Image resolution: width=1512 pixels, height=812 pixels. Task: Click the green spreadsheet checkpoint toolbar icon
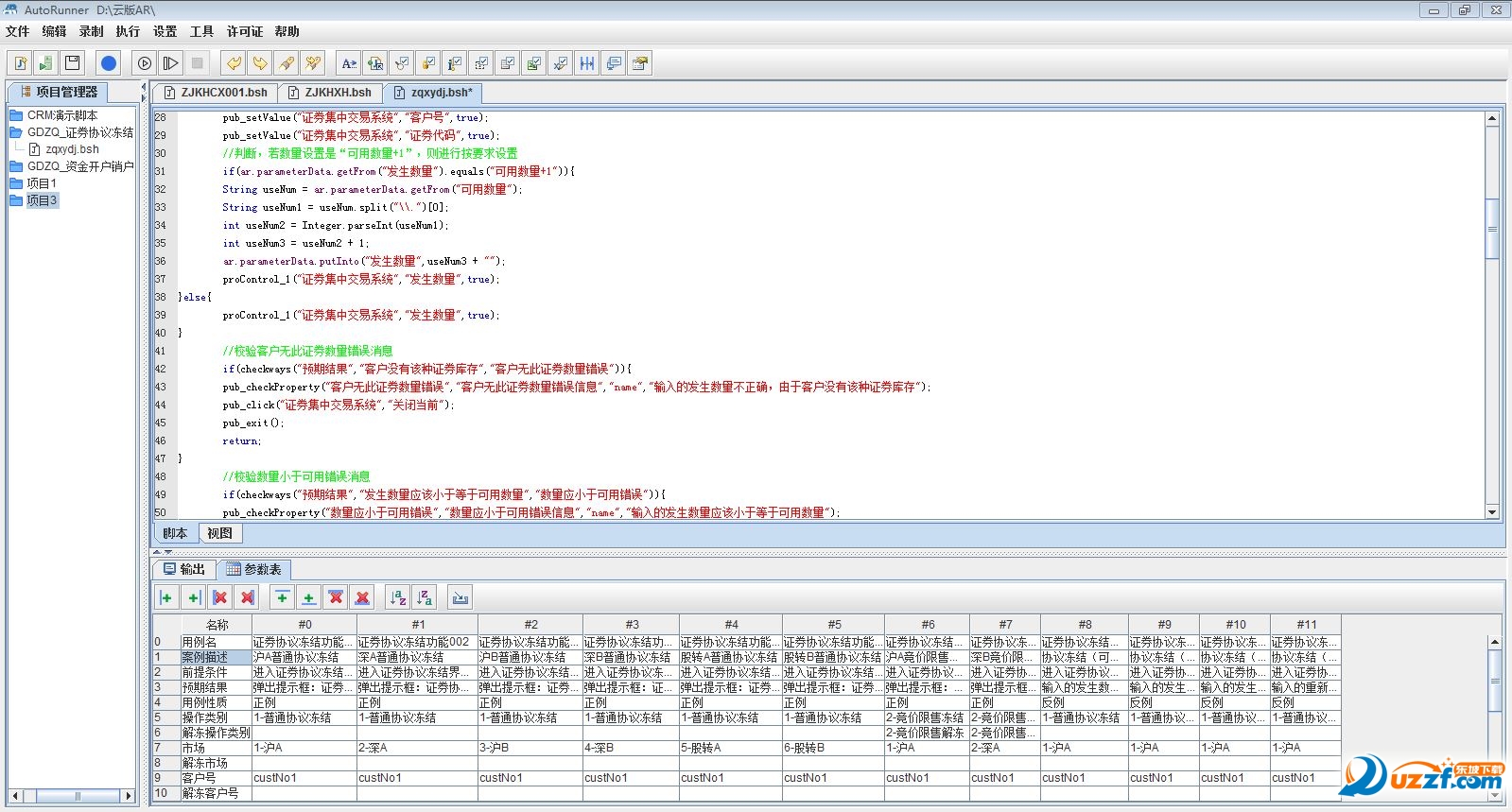pos(534,63)
